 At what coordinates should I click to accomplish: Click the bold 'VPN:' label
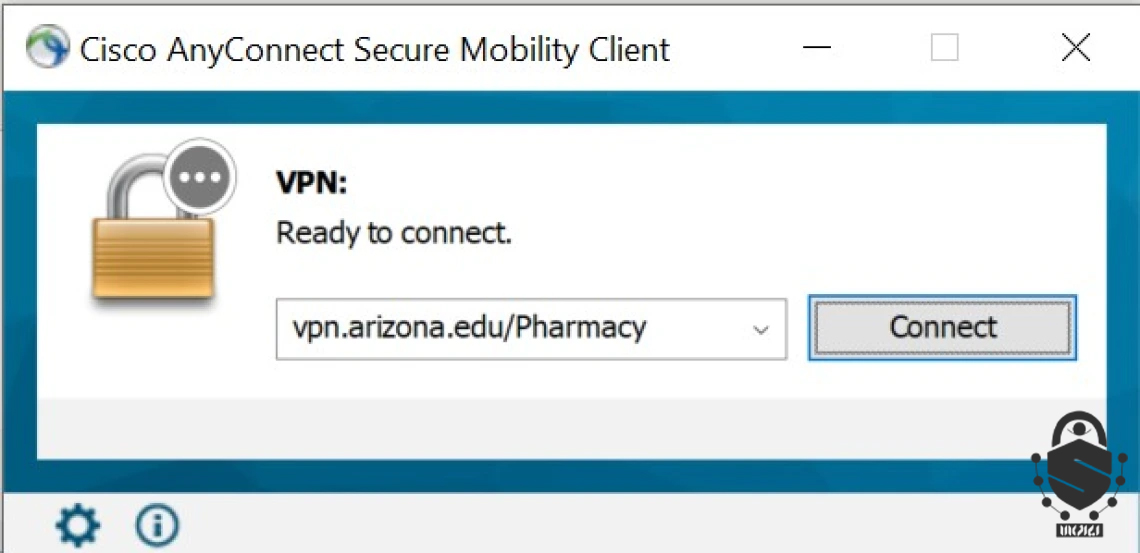click(x=312, y=183)
